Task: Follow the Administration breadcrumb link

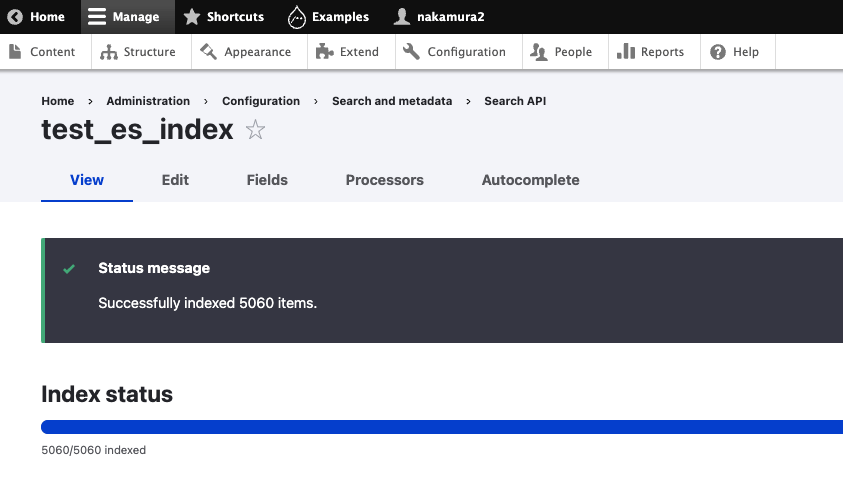Action: (148, 101)
